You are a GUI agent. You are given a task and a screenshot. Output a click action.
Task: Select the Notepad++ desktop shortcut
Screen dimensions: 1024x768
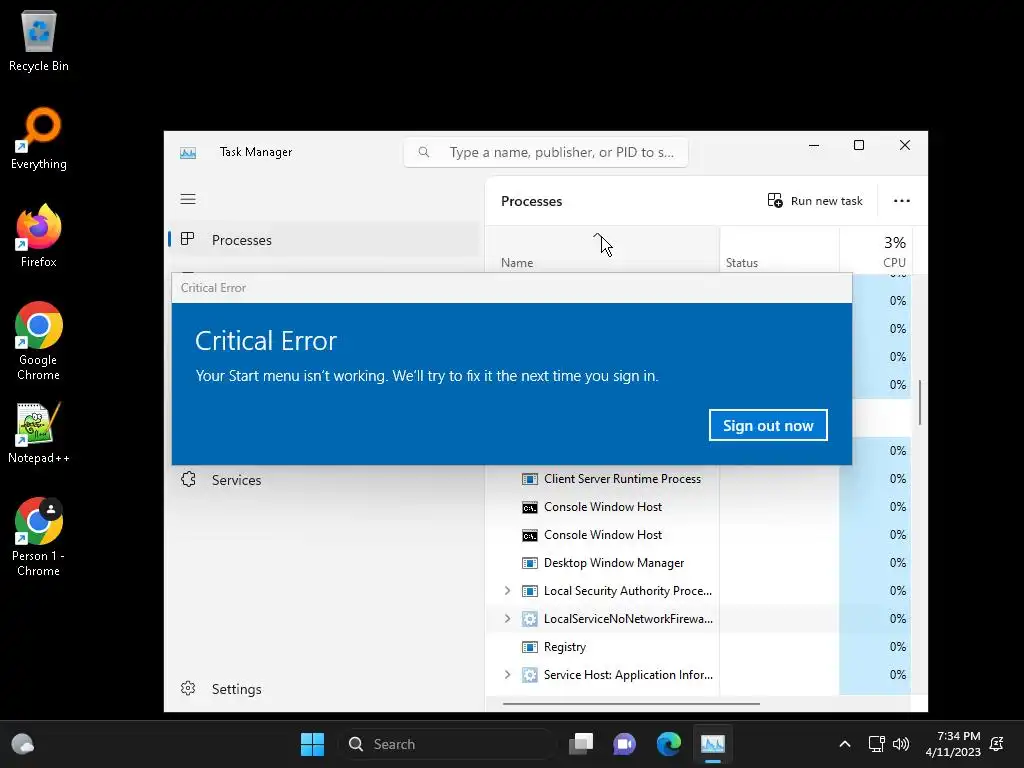click(x=39, y=432)
